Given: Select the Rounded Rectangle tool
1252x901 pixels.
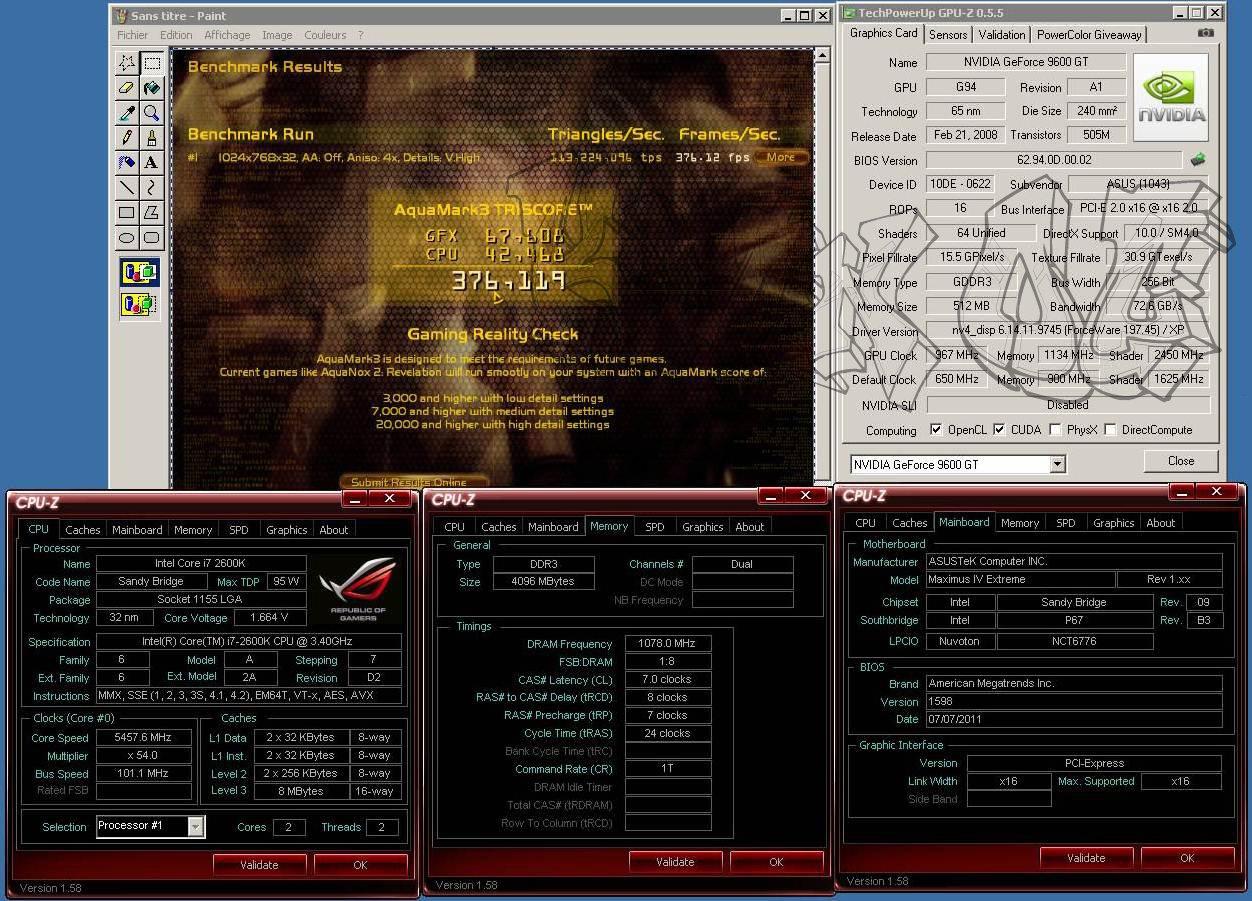Looking at the screenshot, I should coord(152,237).
